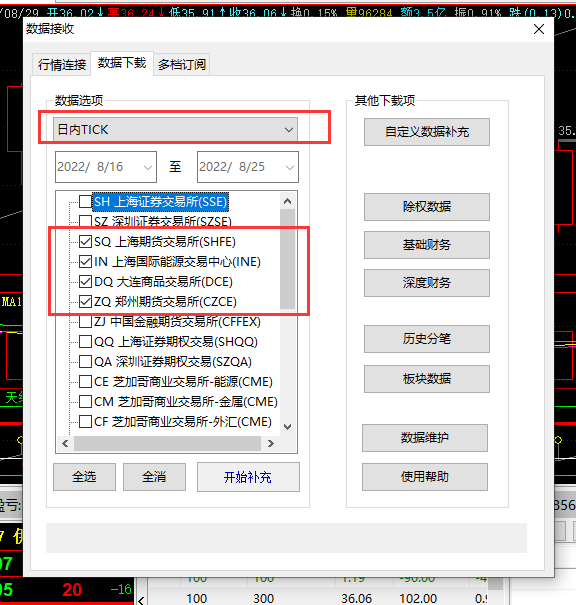Image resolution: width=576 pixels, height=605 pixels.
Task: Click the list's horizontal scroll-left arrow
Action: [65, 444]
